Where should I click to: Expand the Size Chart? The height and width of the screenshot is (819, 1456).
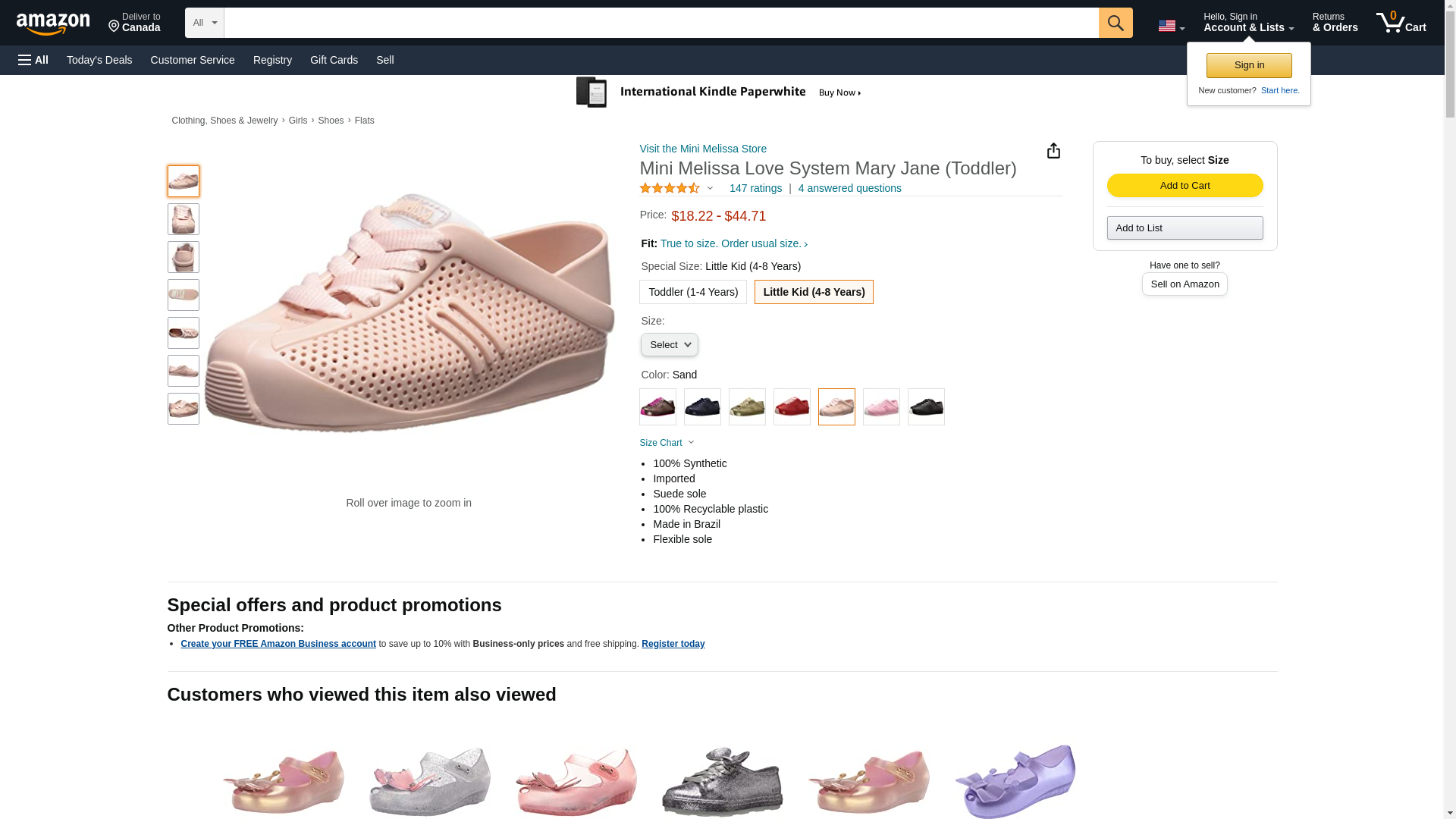(666, 443)
